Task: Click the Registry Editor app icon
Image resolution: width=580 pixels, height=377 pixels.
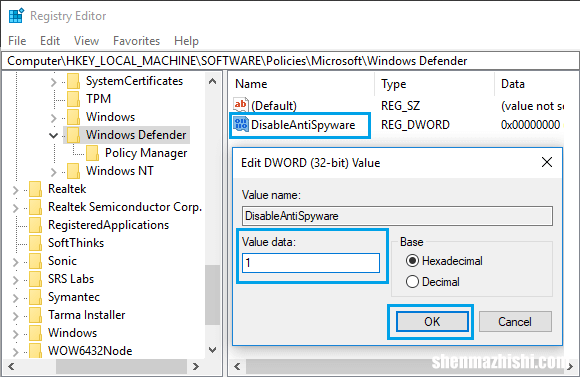Action: (16, 16)
